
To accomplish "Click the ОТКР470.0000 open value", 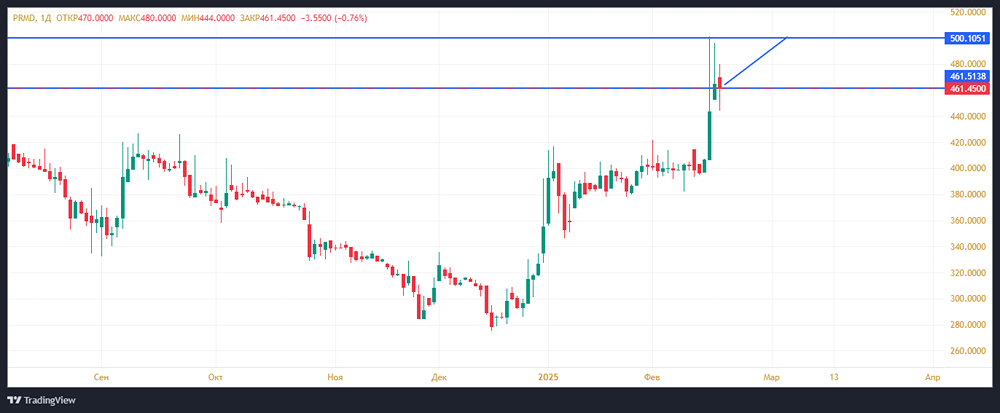I will 83,18.
